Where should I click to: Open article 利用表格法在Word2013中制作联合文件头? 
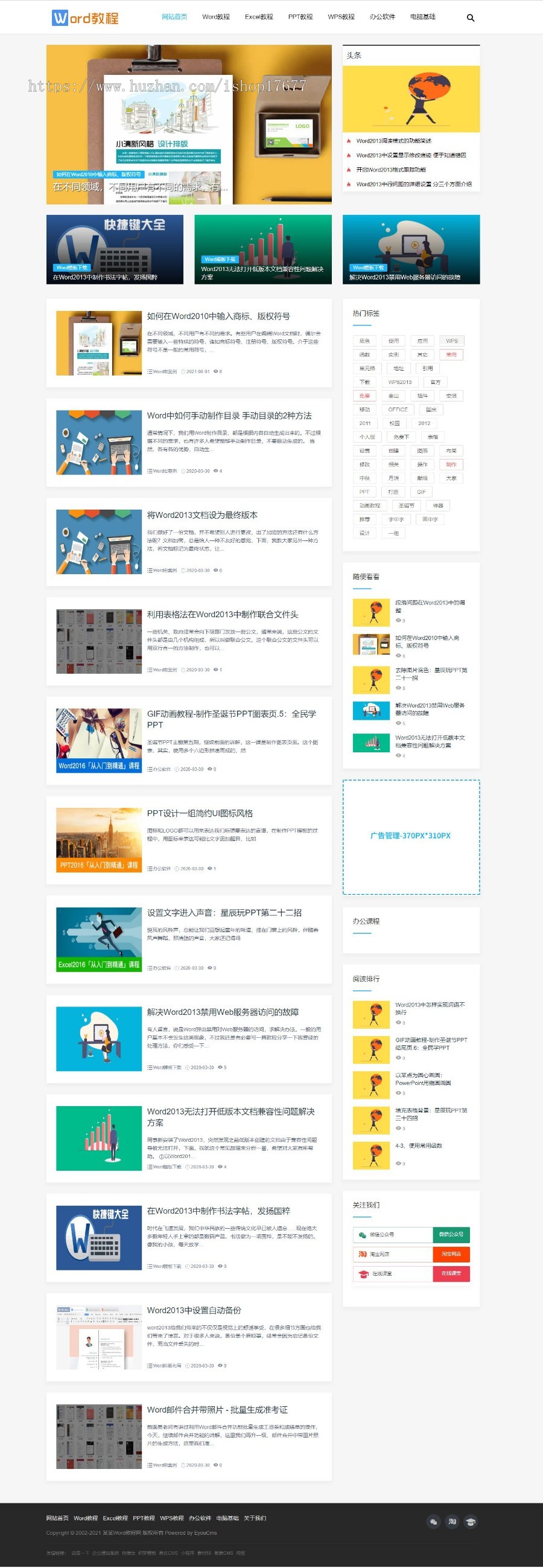(x=223, y=615)
